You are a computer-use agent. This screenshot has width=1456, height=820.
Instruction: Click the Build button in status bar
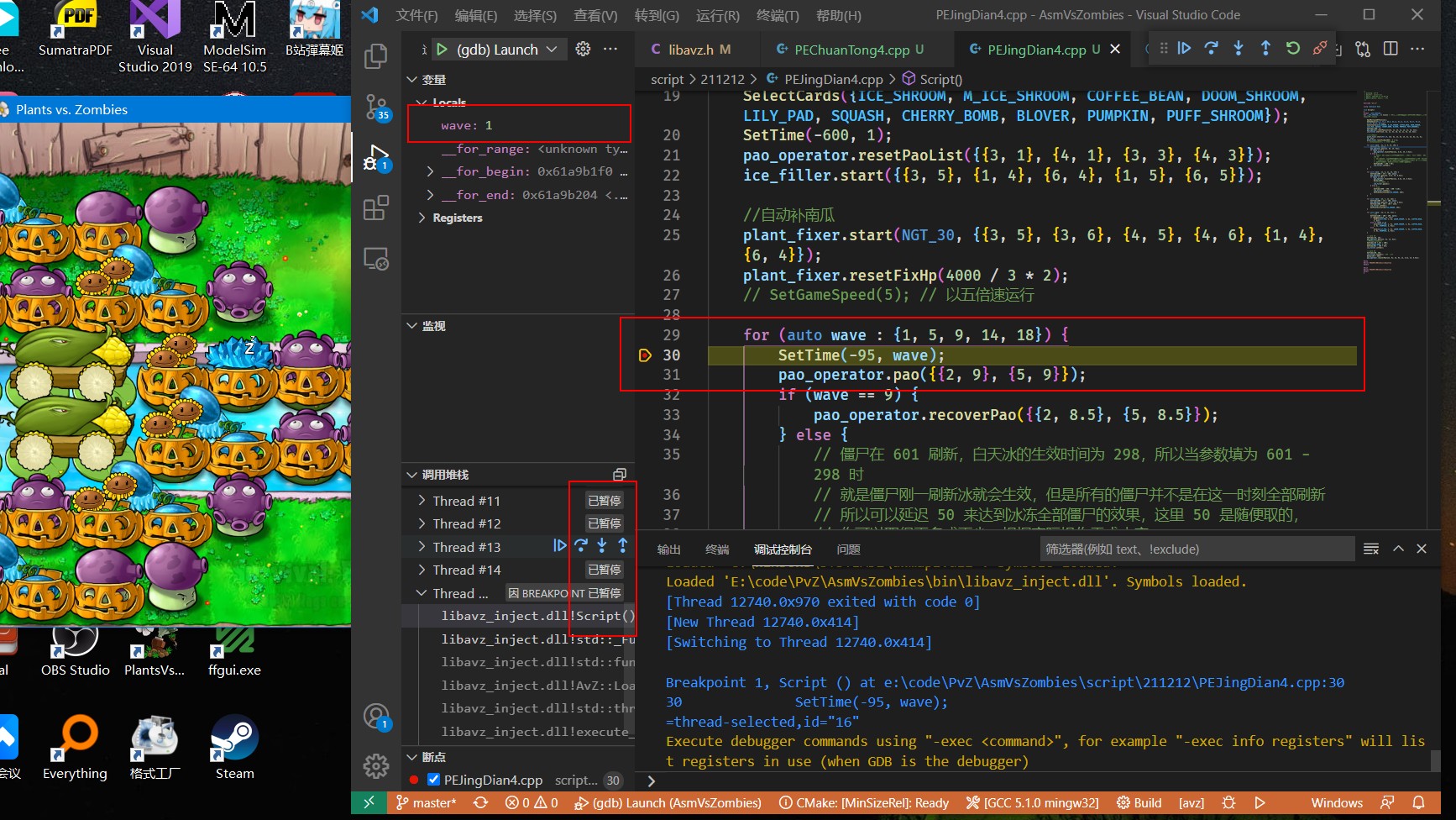[x=1139, y=803]
